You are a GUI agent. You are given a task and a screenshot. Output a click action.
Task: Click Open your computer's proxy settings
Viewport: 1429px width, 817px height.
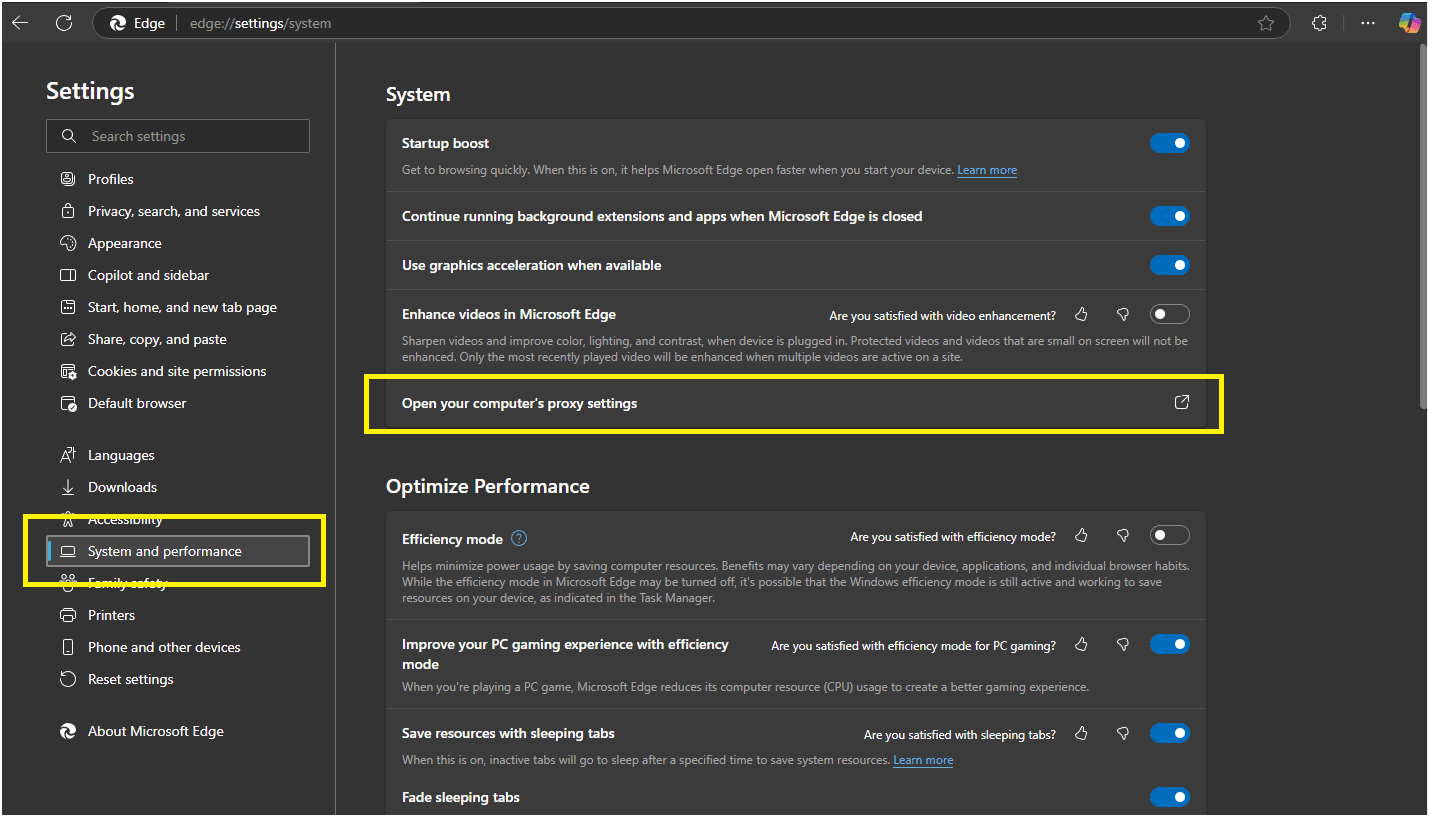[x=519, y=402]
